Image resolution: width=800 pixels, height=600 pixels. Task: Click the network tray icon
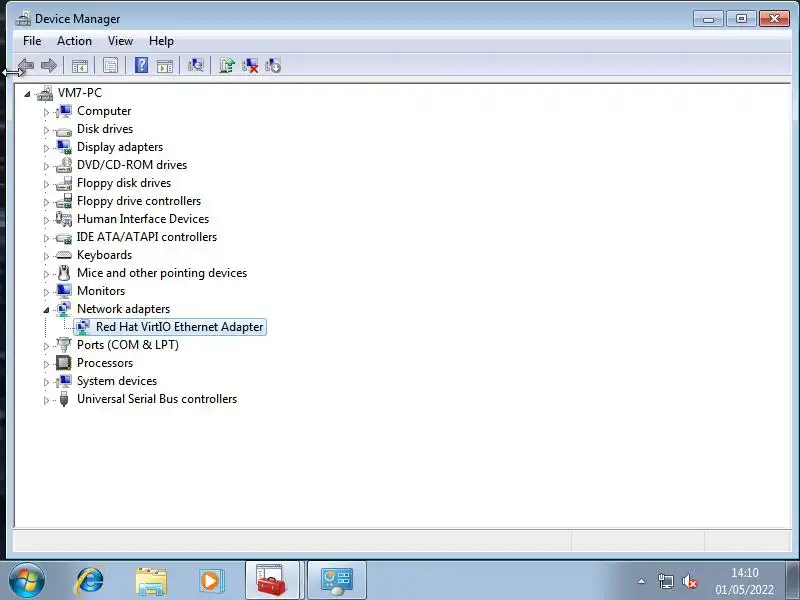tap(666, 581)
